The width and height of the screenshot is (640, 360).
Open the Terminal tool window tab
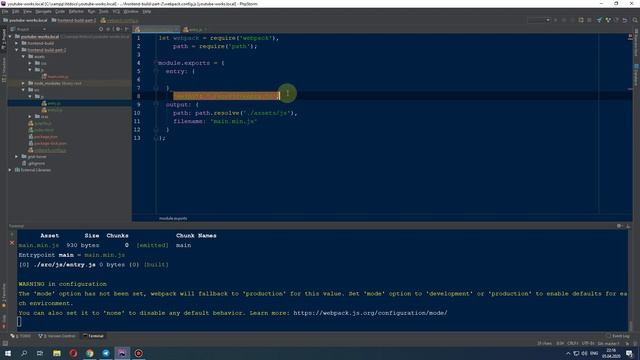tap(93, 336)
